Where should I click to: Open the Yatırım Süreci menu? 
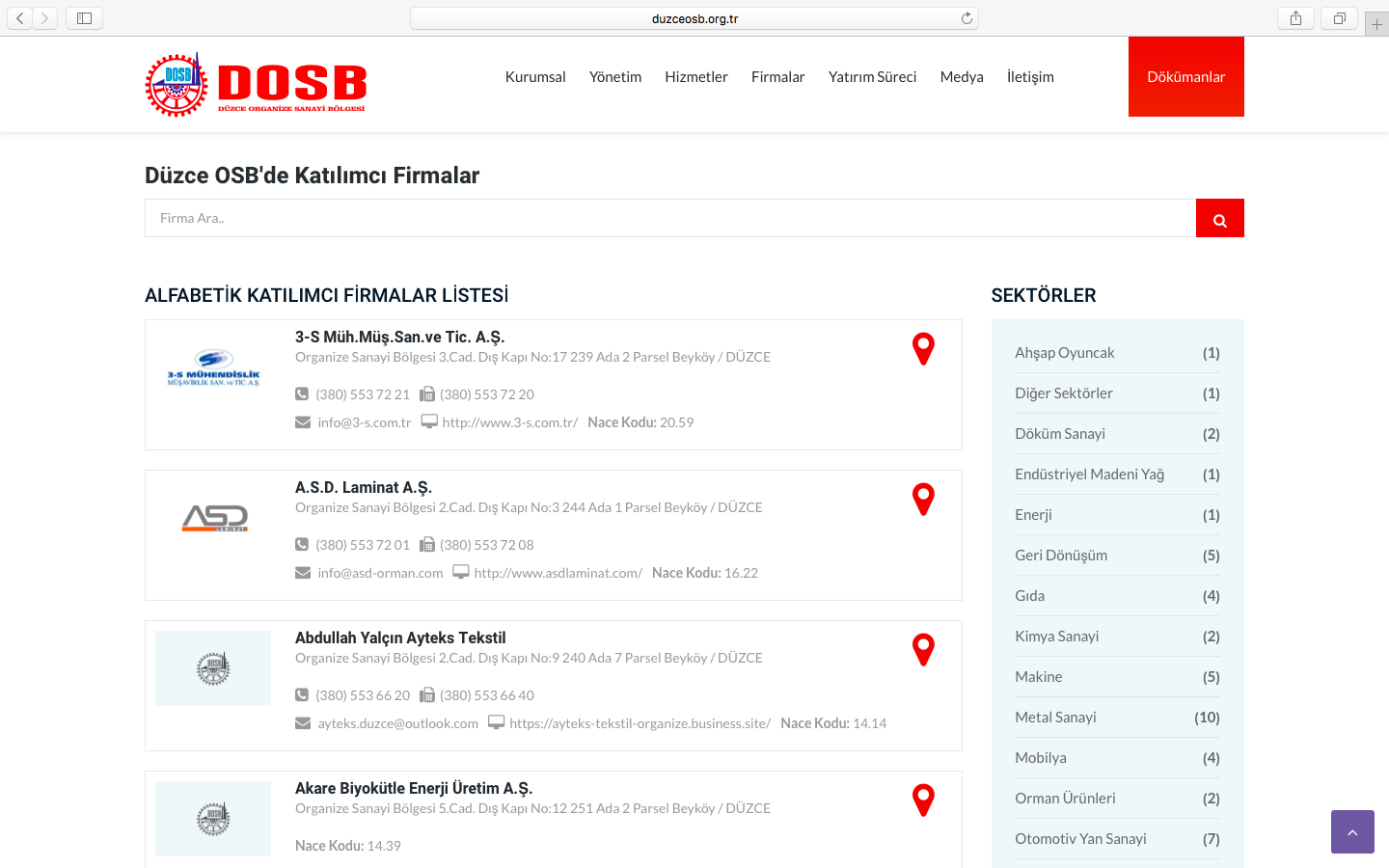click(x=873, y=77)
